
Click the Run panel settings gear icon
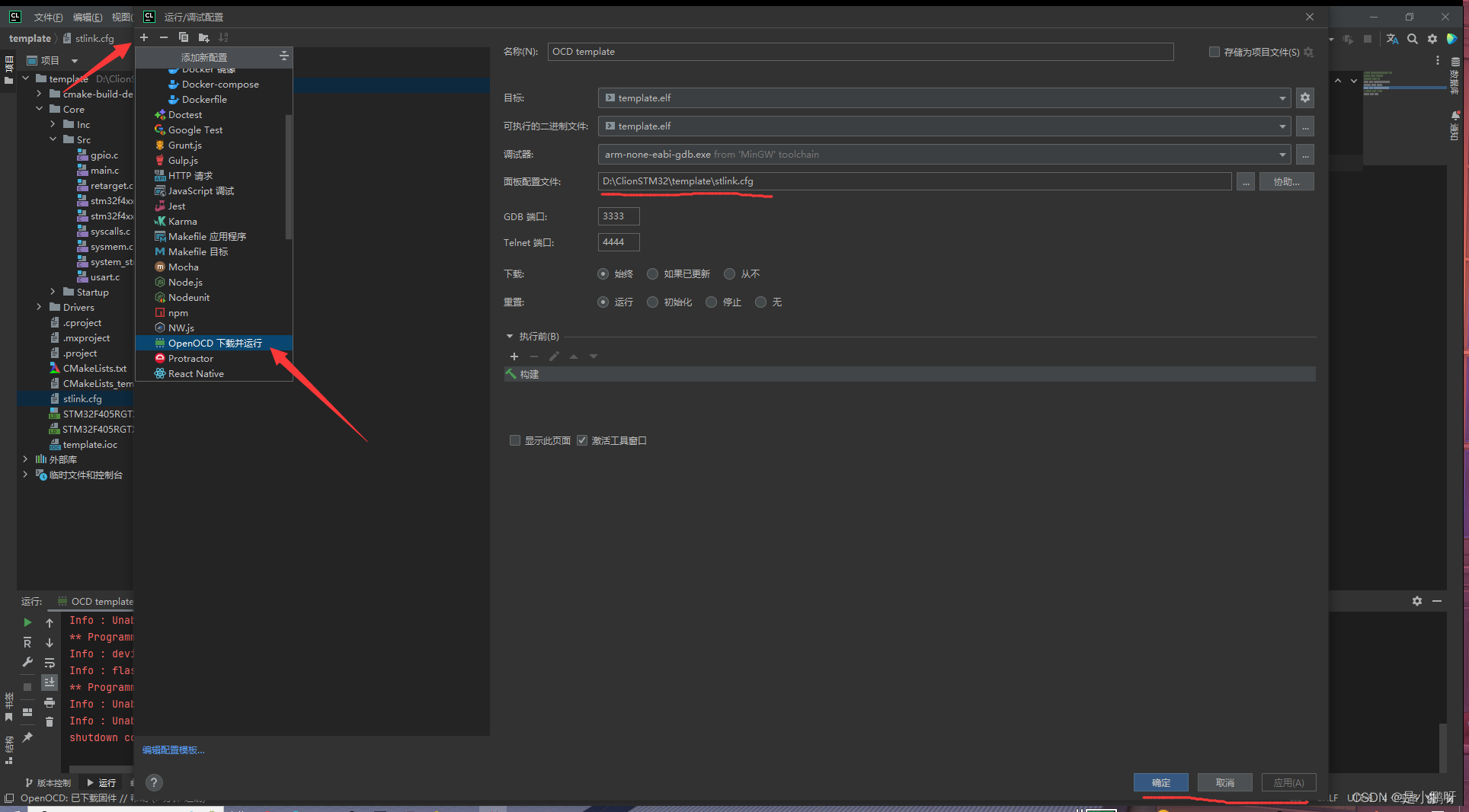[1417, 601]
